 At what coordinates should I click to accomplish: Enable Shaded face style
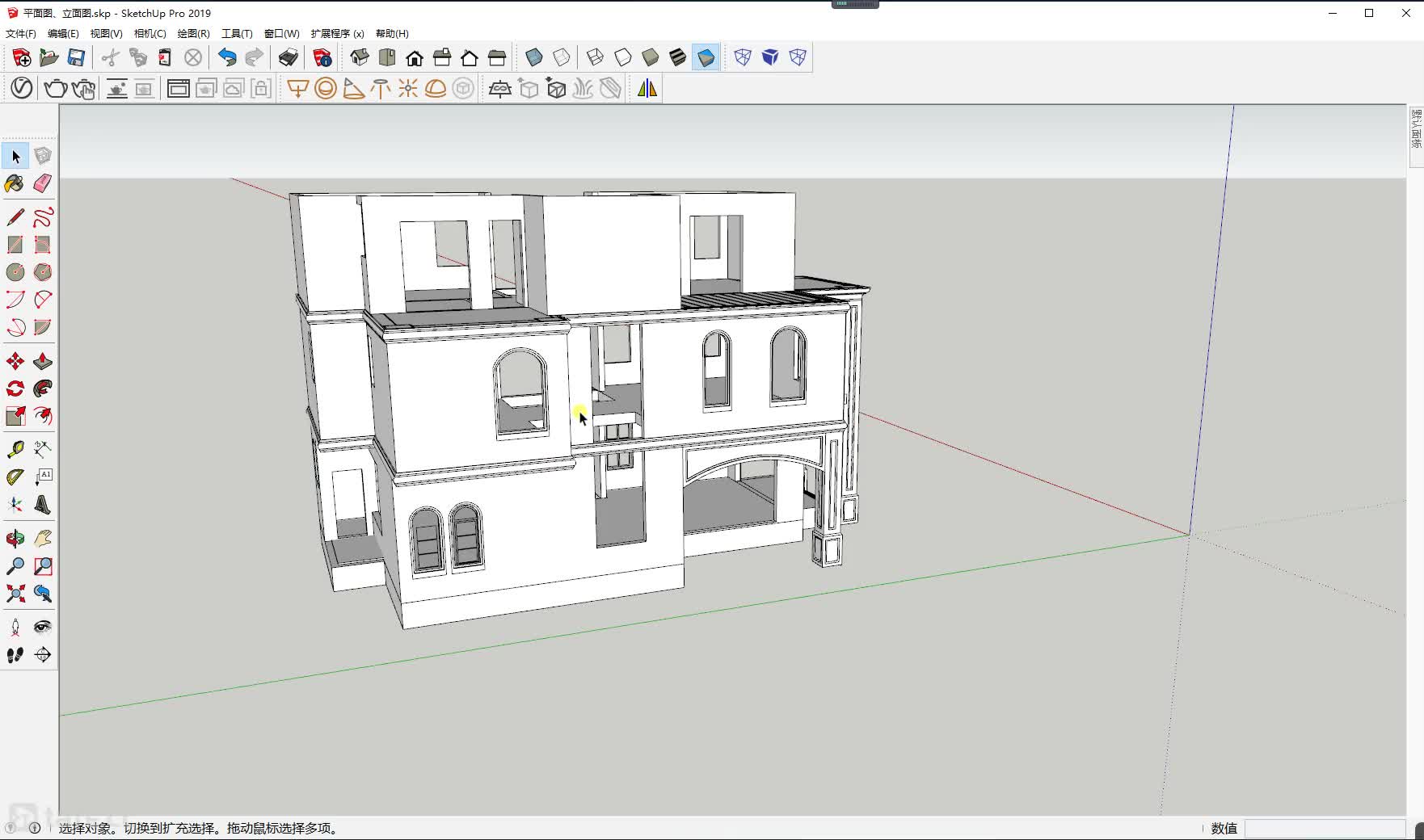pos(651,57)
